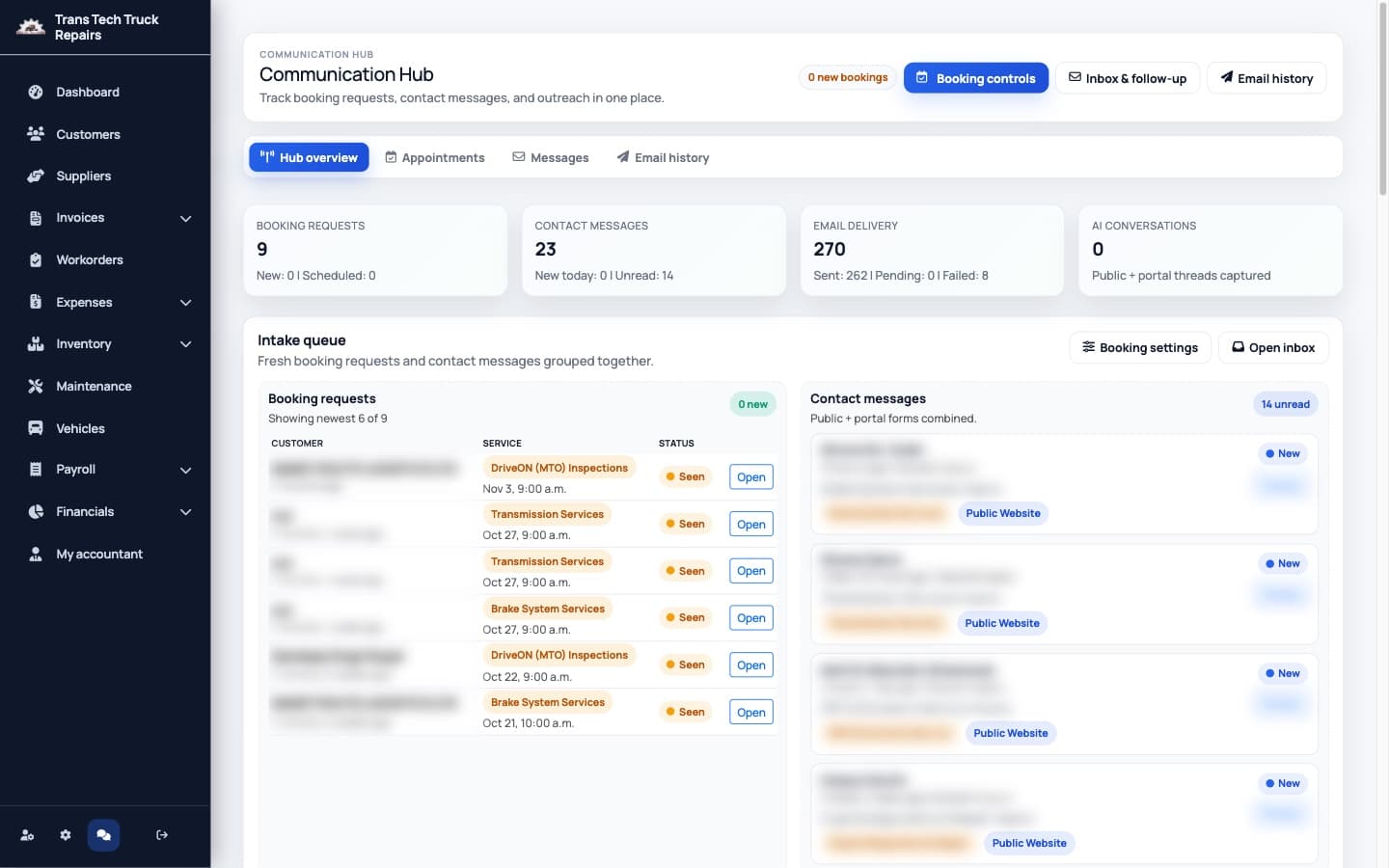The height and width of the screenshot is (868, 1389).
Task: Open Booking settings
Action: tap(1140, 347)
